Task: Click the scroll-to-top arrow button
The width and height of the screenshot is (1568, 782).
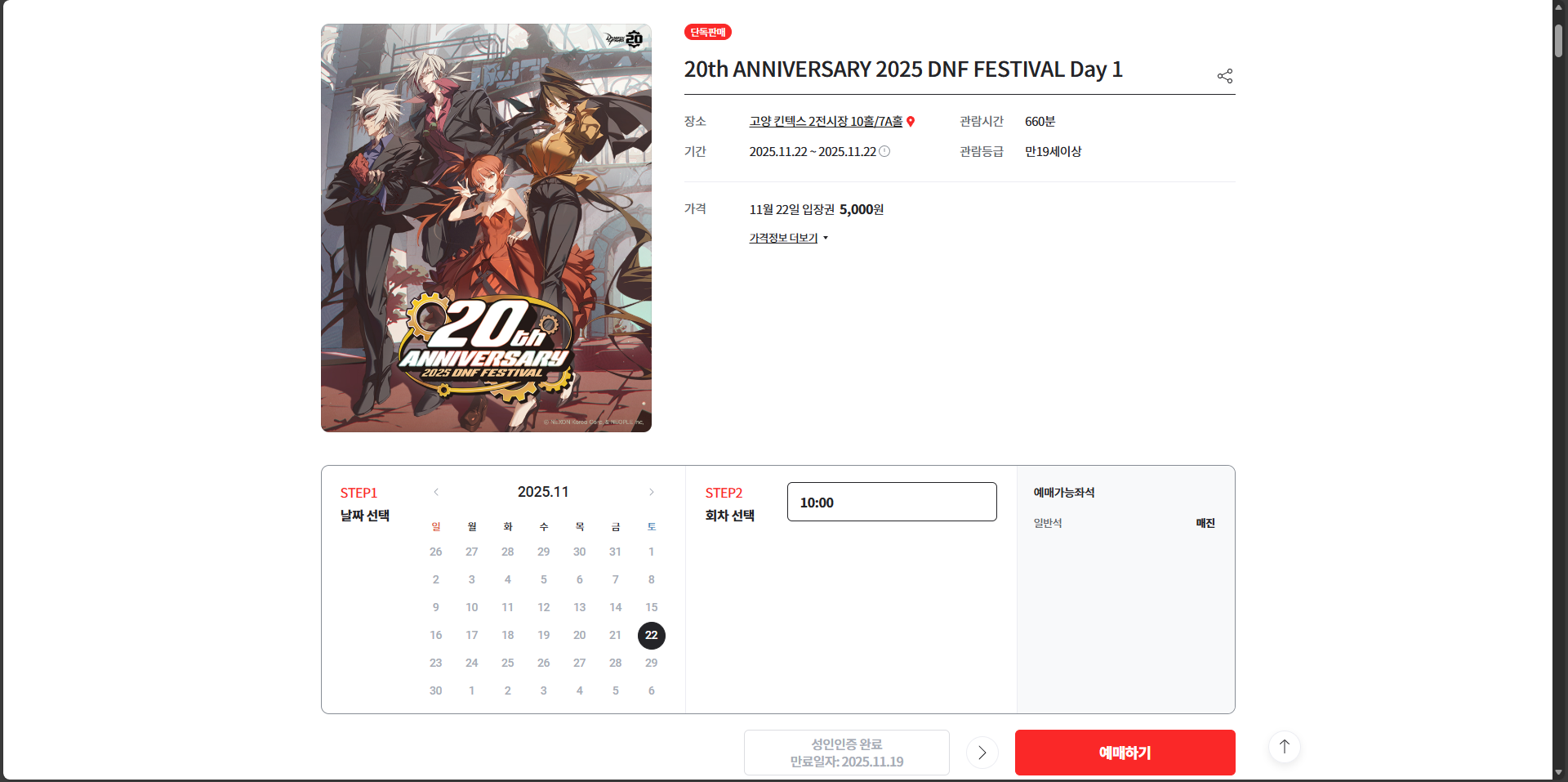Action: point(1284,747)
